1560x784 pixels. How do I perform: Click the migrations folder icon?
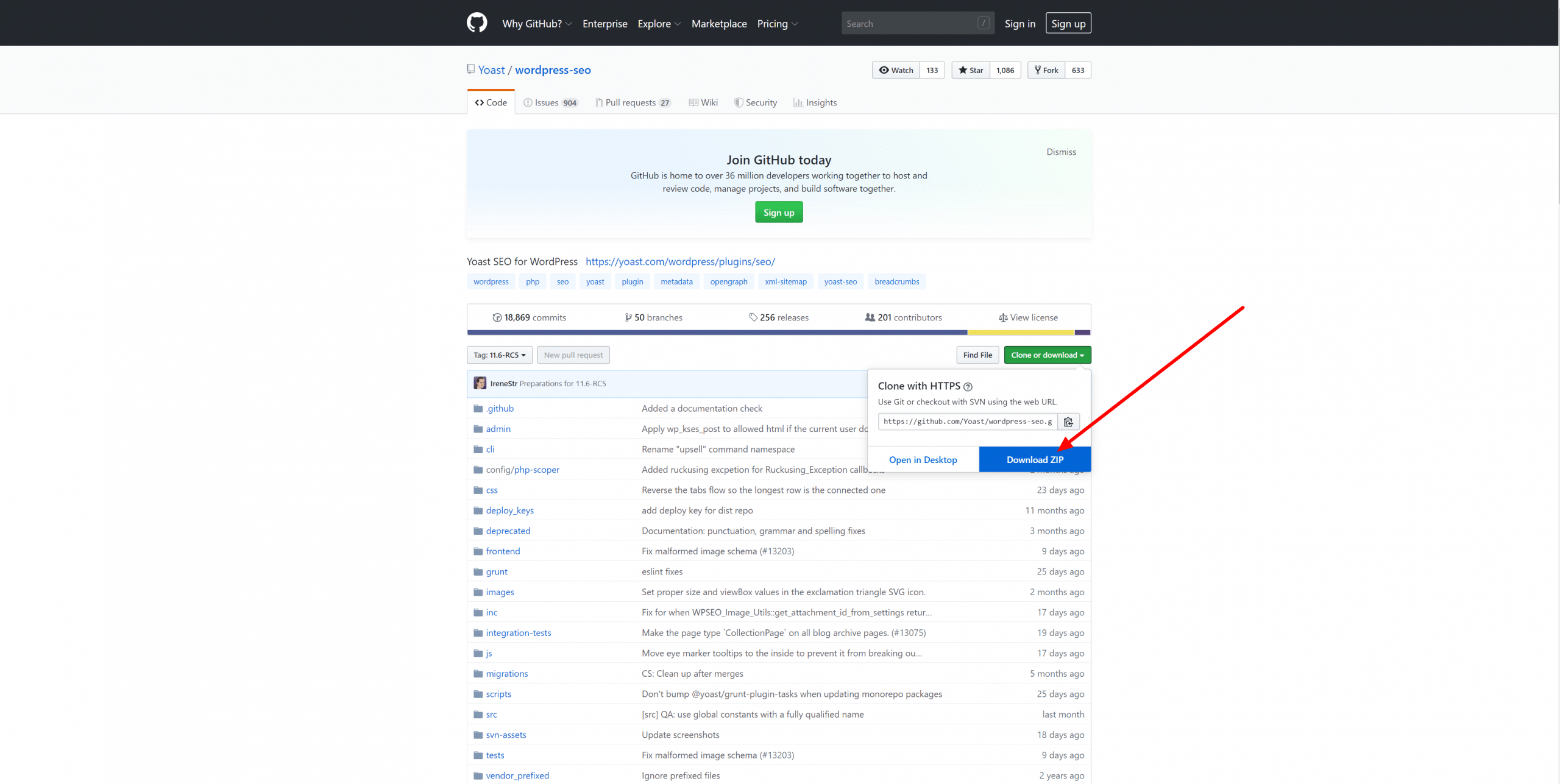coord(478,674)
